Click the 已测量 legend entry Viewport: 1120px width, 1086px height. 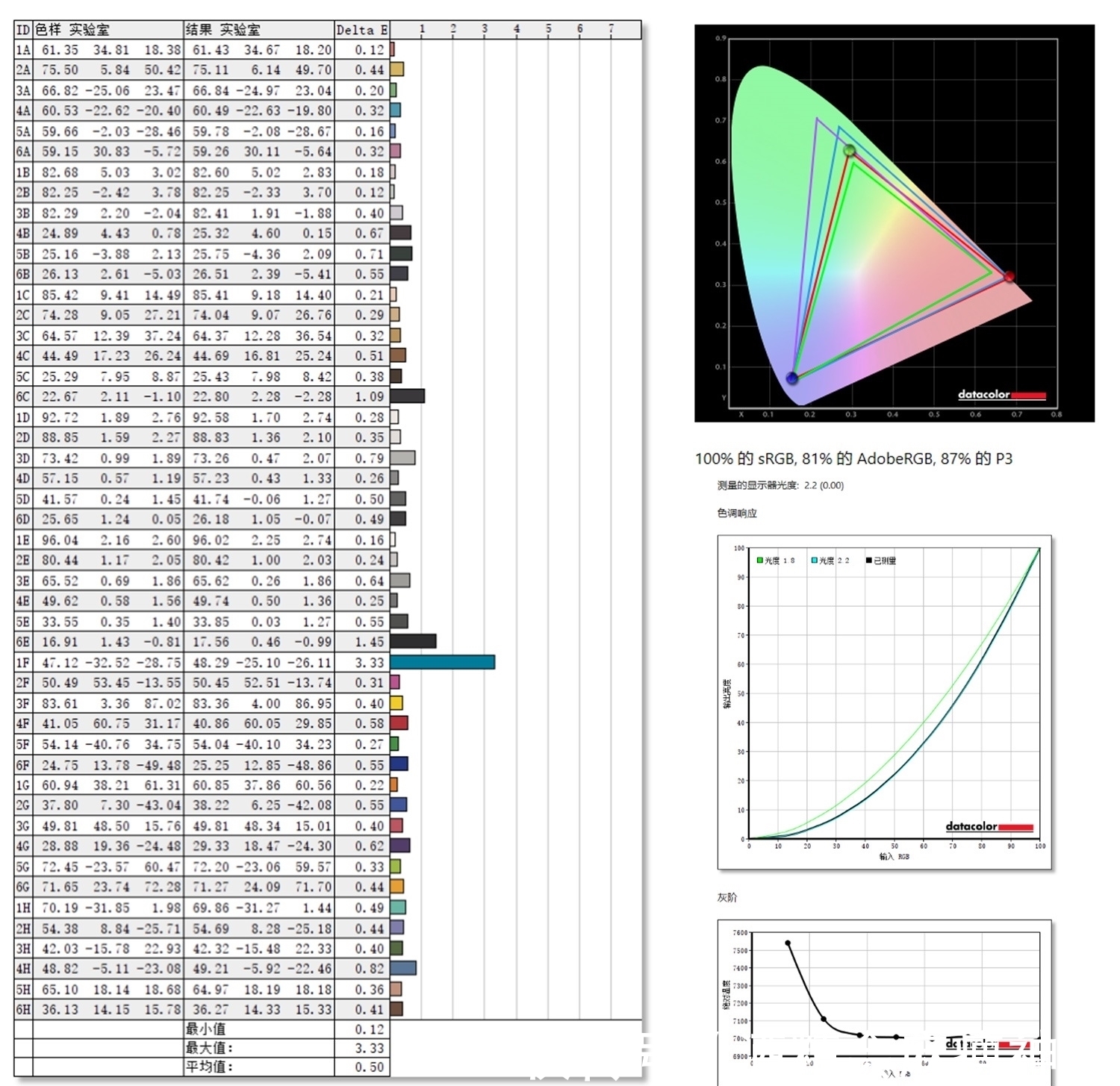pyautogui.click(x=881, y=561)
